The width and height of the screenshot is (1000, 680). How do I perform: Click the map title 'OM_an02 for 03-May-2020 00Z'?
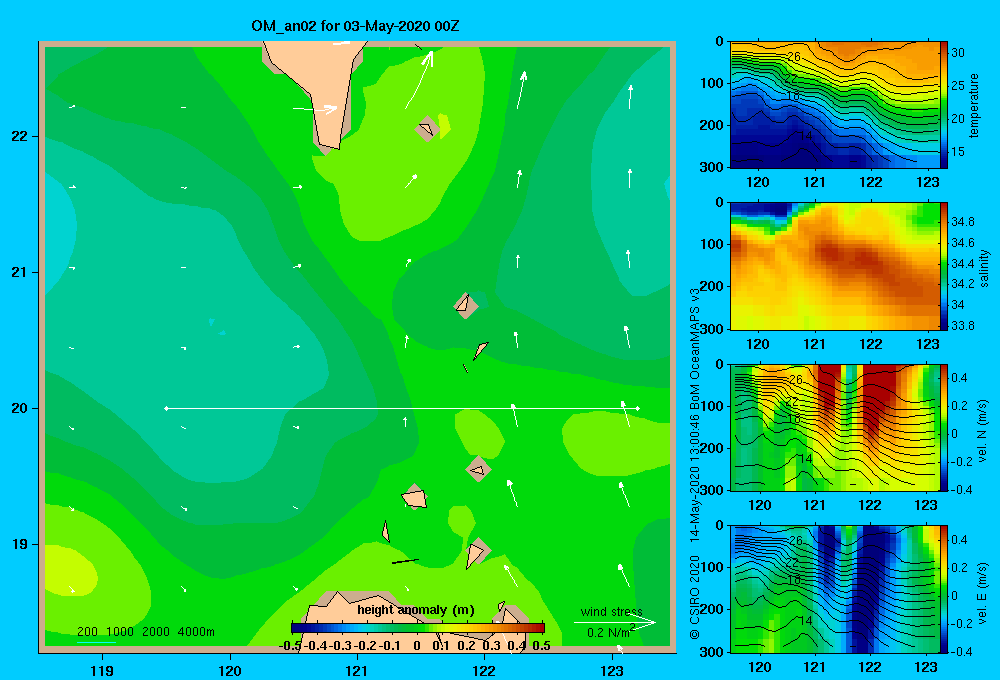tap(355, 26)
